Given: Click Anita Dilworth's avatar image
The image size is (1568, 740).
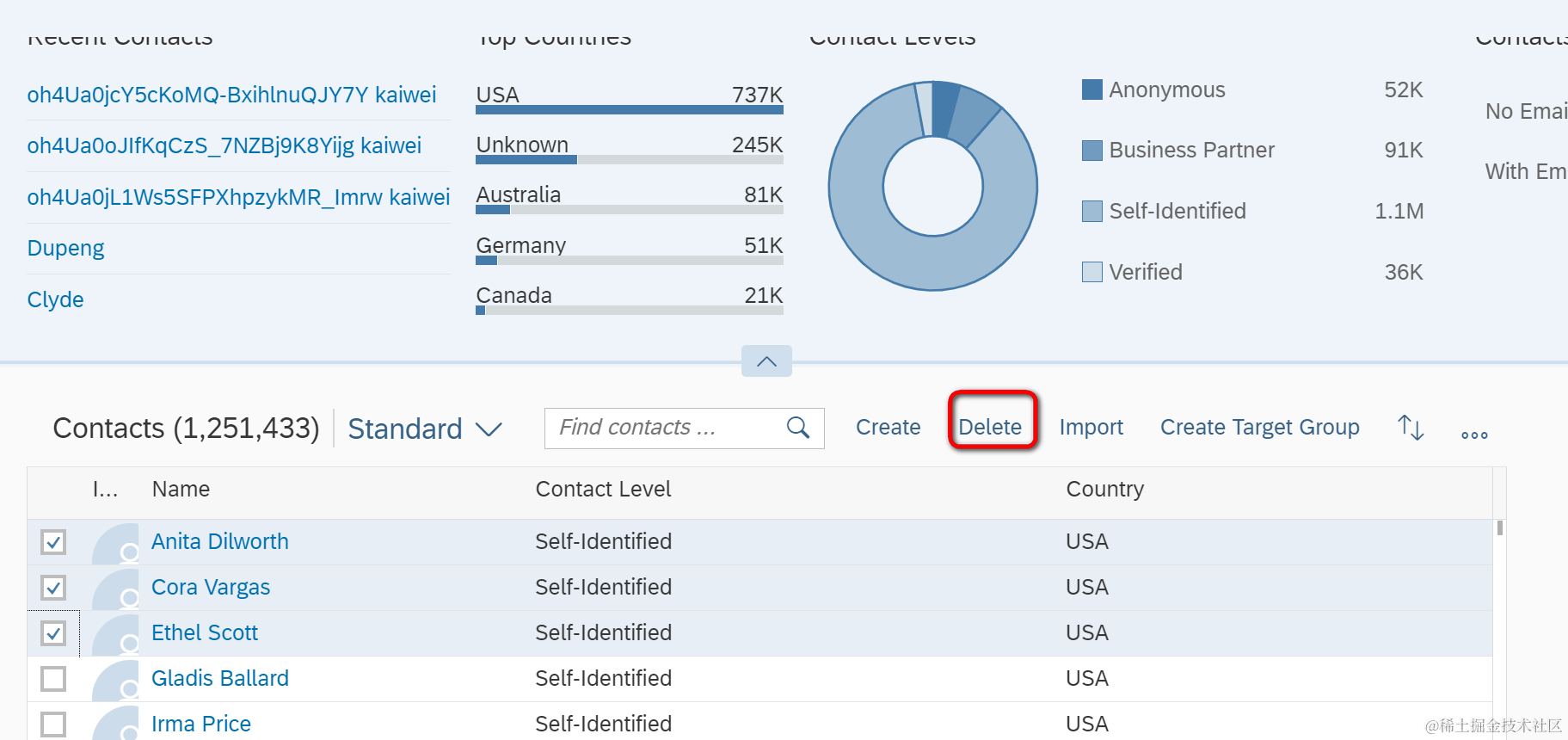Looking at the screenshot, I should point(115,543).
